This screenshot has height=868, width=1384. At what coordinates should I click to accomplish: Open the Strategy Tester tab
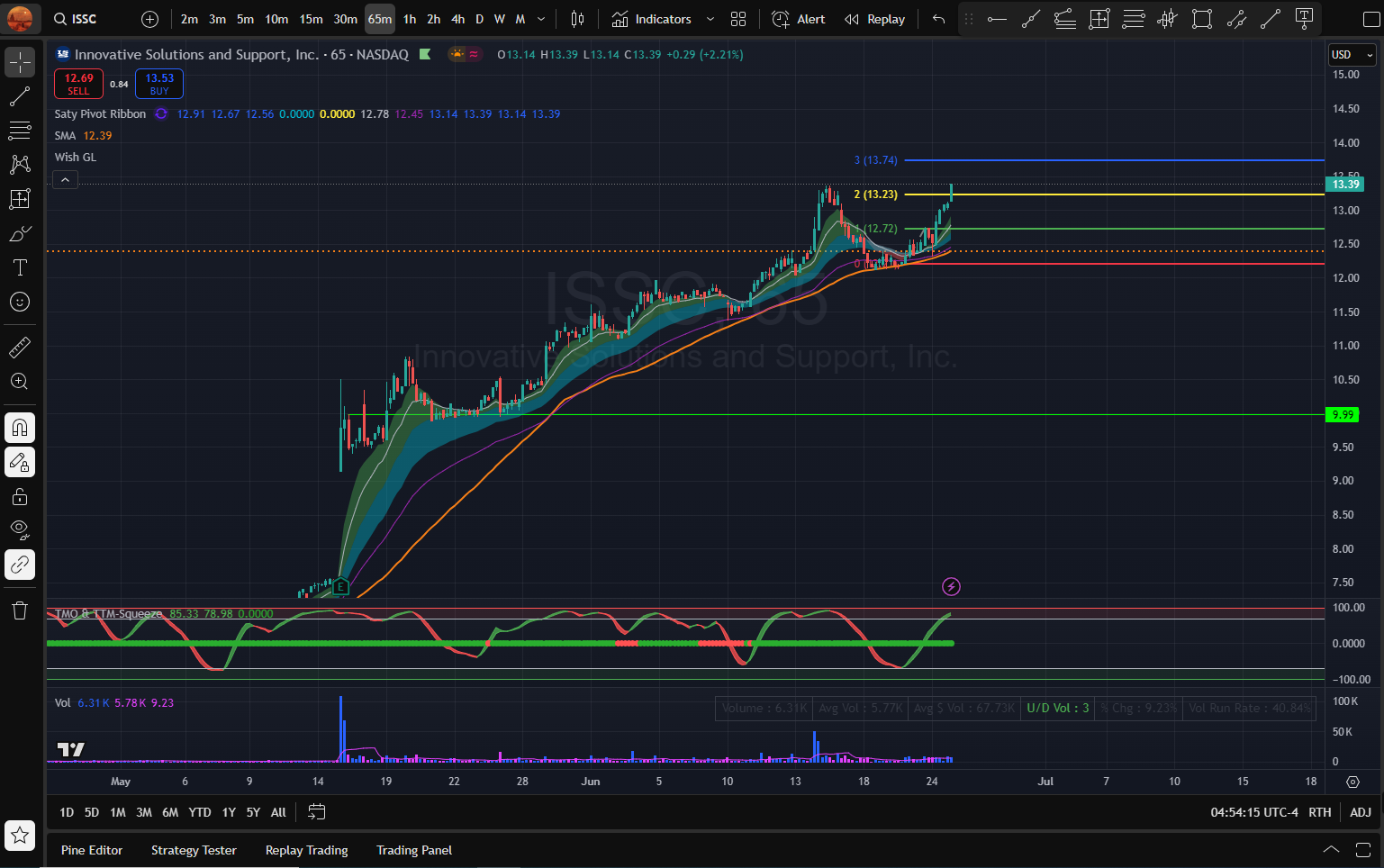tap(194, 850)
